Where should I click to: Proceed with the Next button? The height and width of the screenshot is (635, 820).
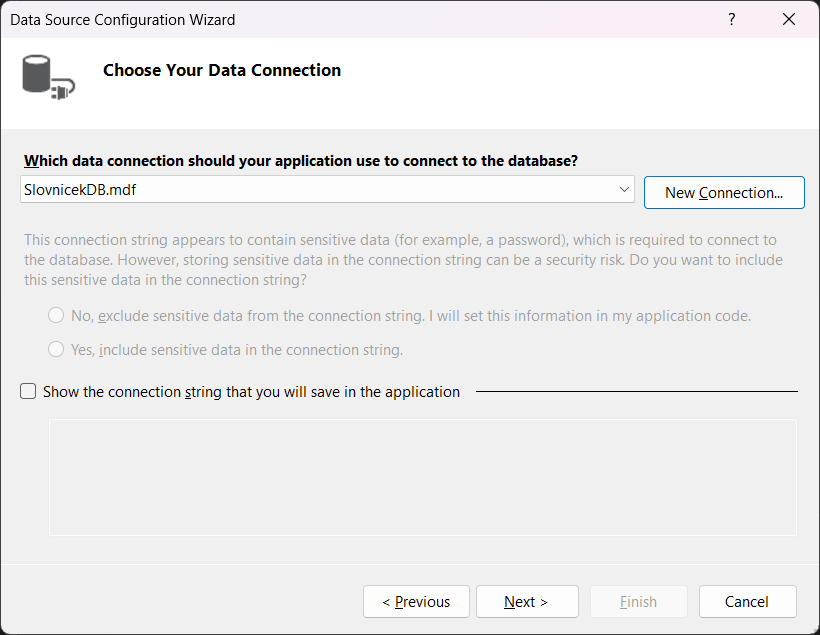(526, 601)
